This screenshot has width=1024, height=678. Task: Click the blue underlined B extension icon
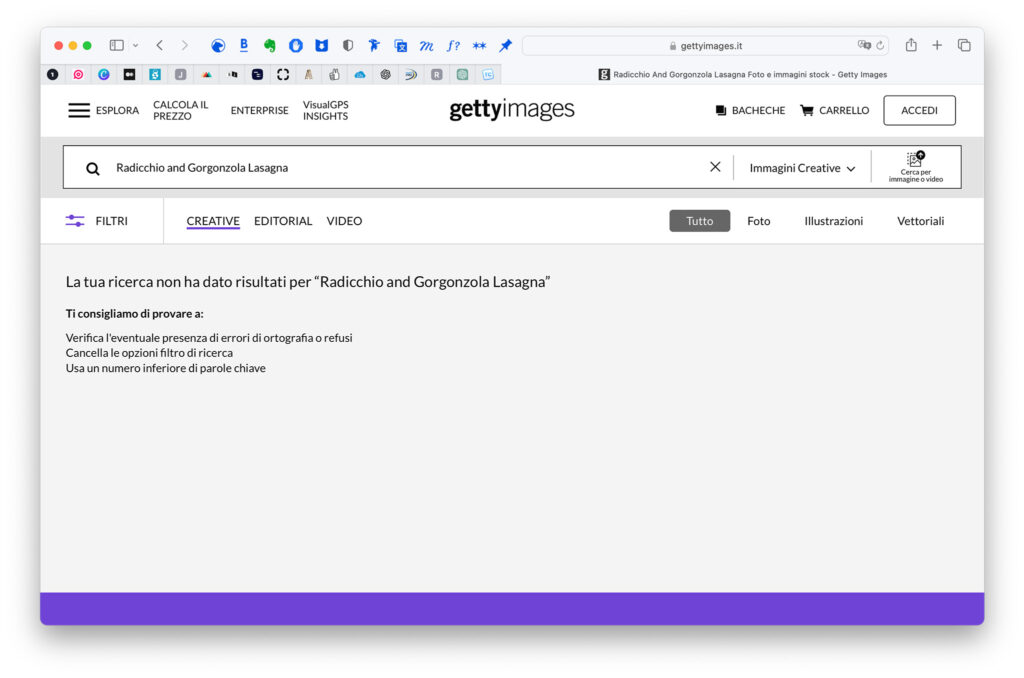[x=244, y=45]
